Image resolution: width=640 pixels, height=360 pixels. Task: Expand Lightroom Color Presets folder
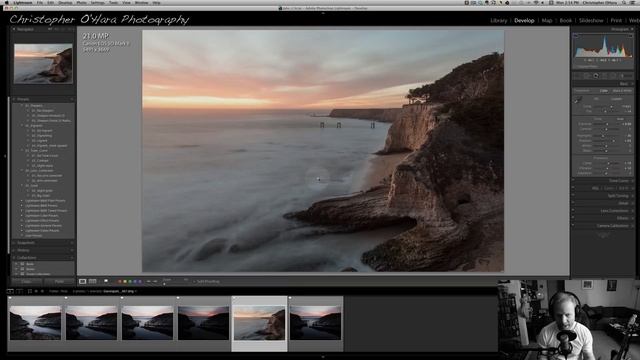pyautogui.click(x=22, y=216)
